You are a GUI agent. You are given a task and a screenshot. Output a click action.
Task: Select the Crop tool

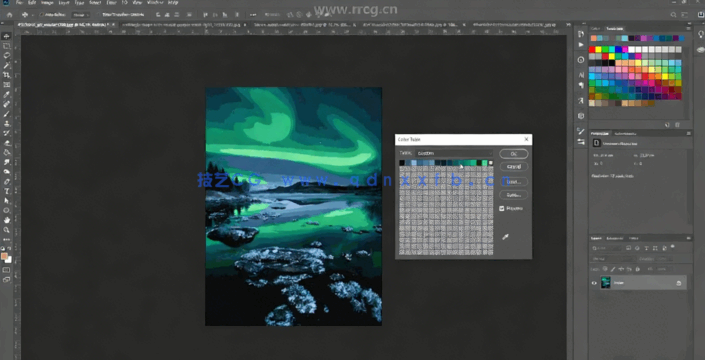point(6,75)
